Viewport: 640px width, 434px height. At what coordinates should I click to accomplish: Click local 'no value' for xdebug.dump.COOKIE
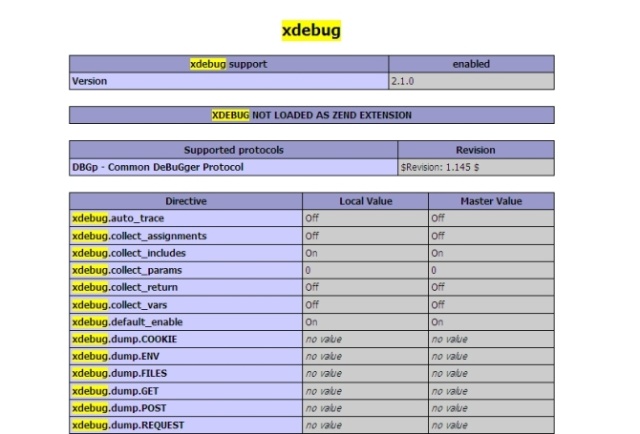[366, 339]
